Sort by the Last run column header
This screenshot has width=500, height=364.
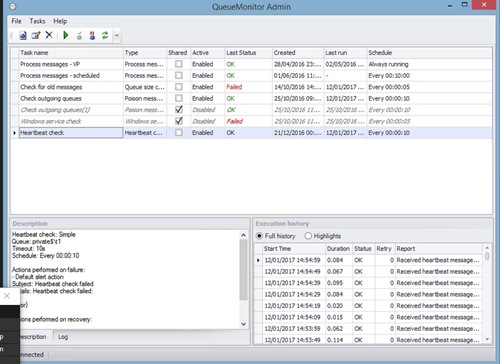point(345,53)
